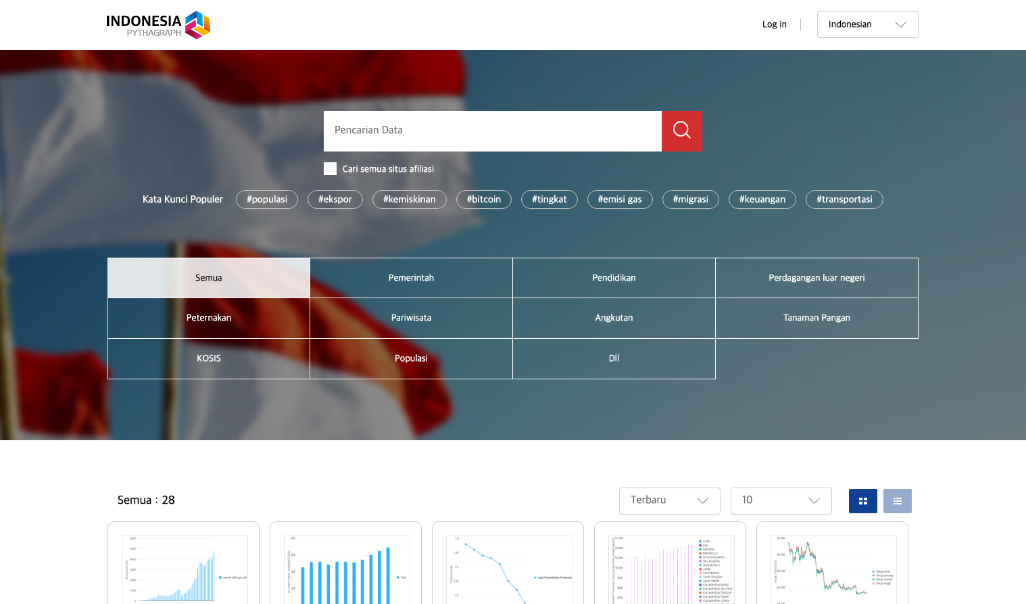This screenshot has width=1026, height=604.
Task: Click the #populasi keyword tag
Action: coord(267,199)
